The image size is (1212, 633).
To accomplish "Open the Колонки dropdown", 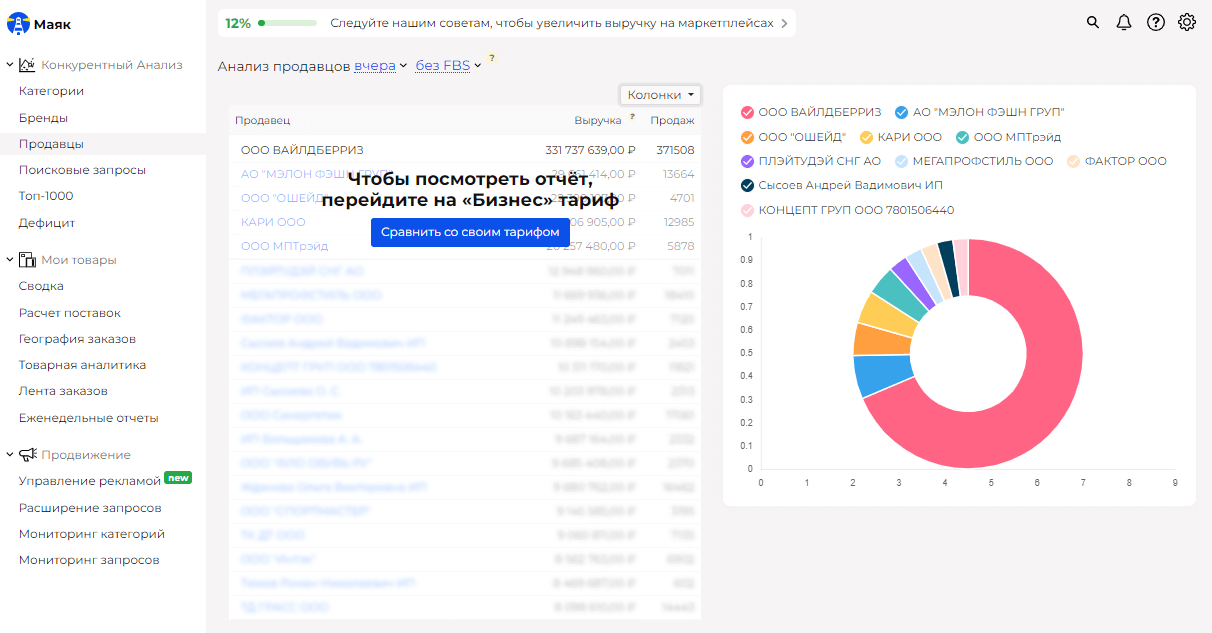I will [x=660, y=95].
